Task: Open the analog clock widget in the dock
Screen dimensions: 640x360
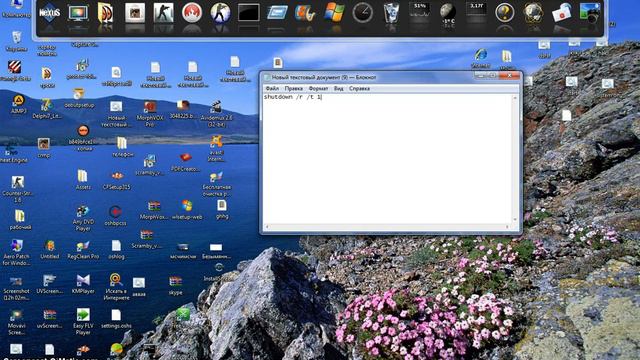Action: click(362, 13)
